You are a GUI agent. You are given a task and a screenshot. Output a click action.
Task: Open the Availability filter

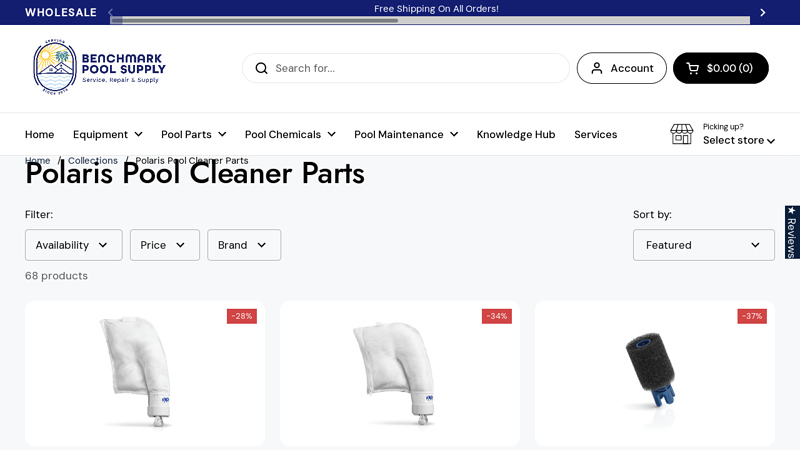(x=73, y=245)
